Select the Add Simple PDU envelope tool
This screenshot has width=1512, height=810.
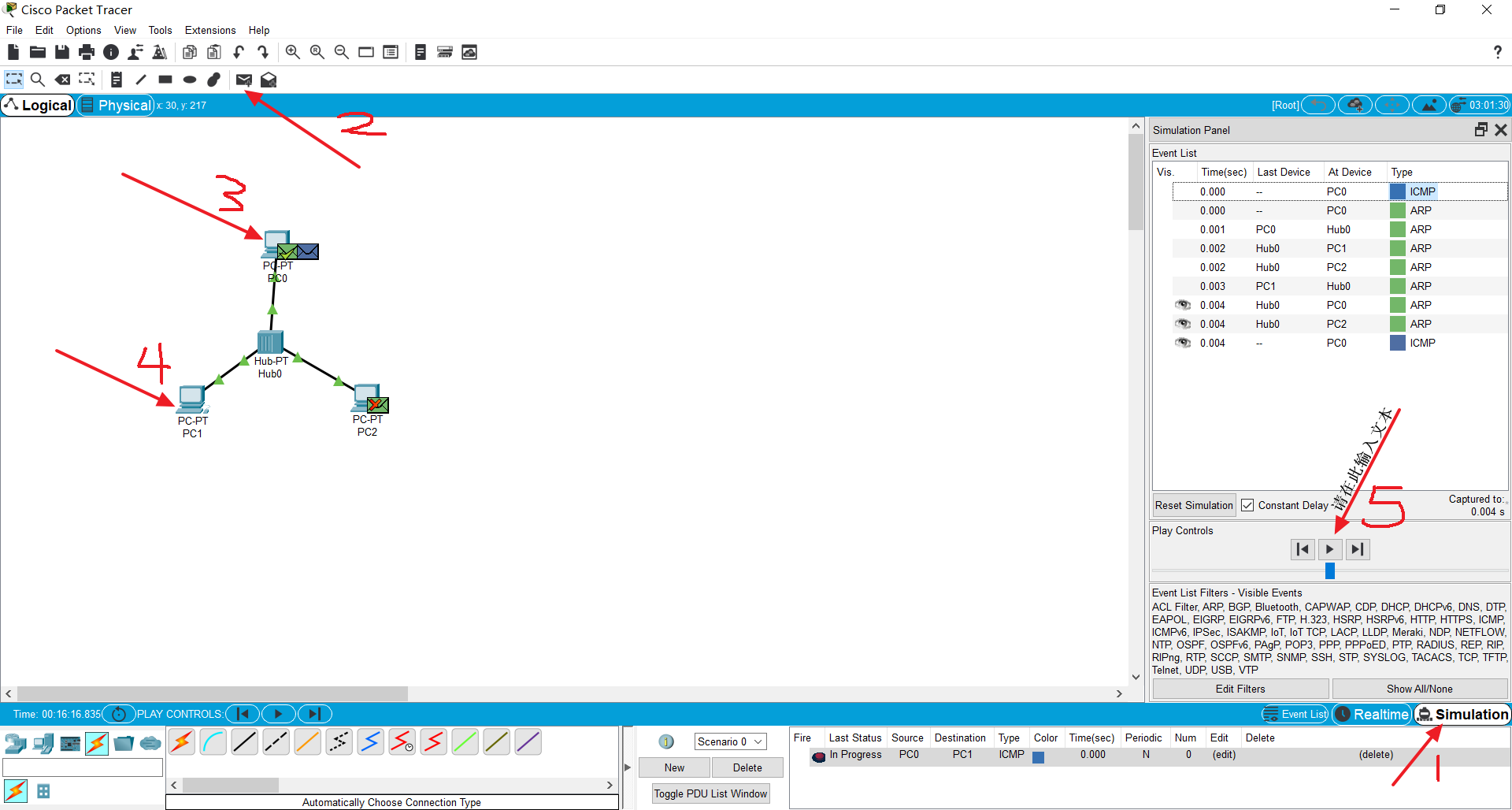244,80
